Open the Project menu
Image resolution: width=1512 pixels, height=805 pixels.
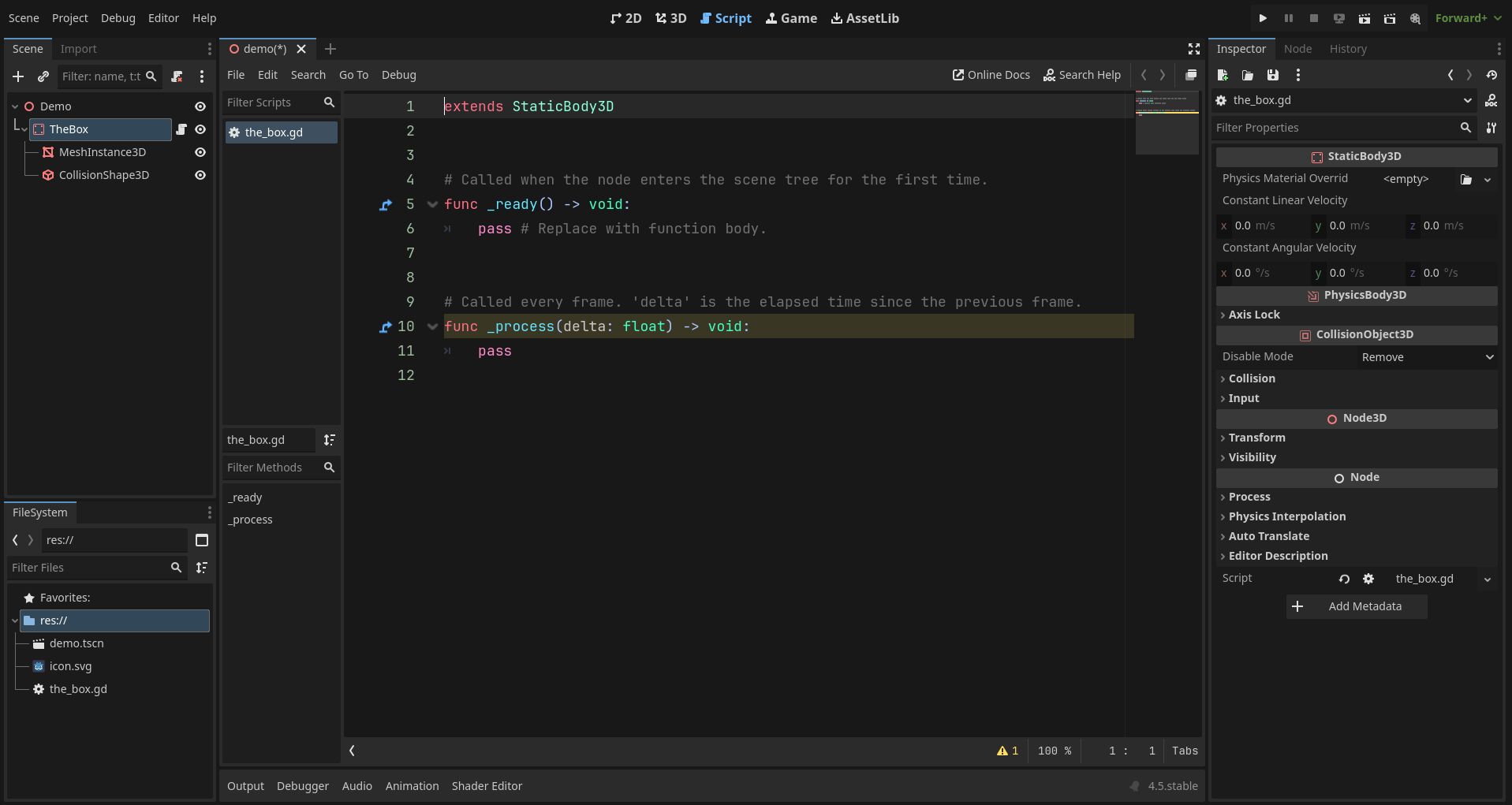[69, 17]
